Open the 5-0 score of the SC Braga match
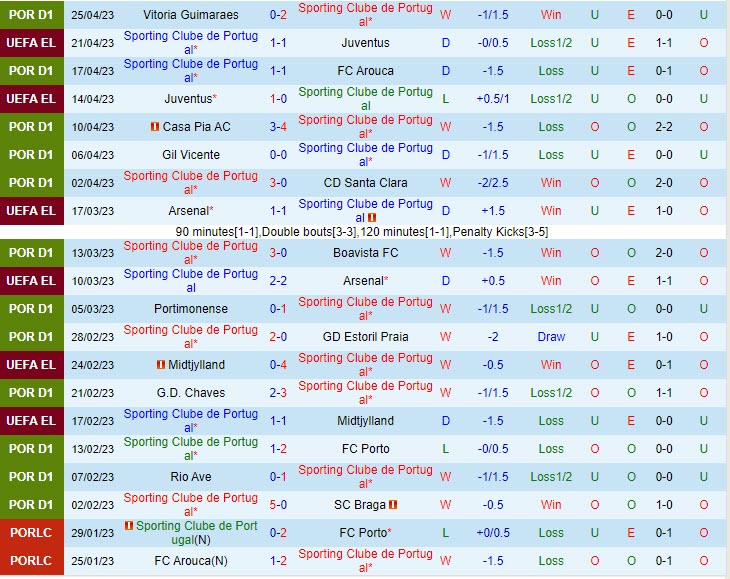 [278, 505]
